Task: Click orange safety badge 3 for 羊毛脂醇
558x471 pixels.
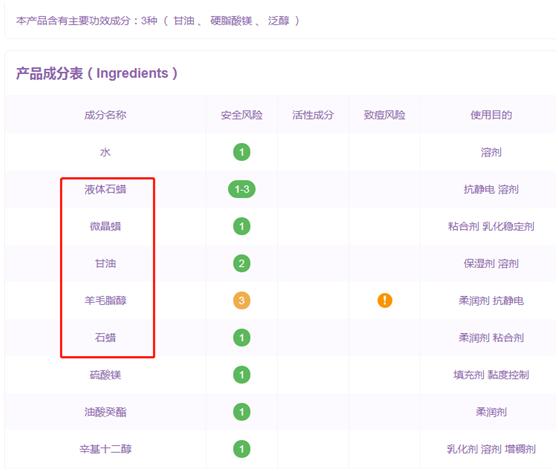Action: [x=242, y=301]
